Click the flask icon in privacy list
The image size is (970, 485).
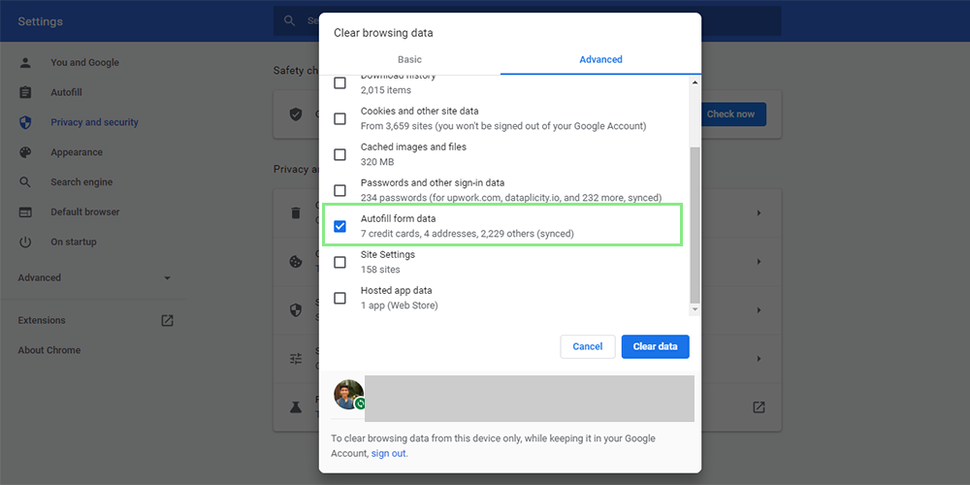click(x=296, y=407)
